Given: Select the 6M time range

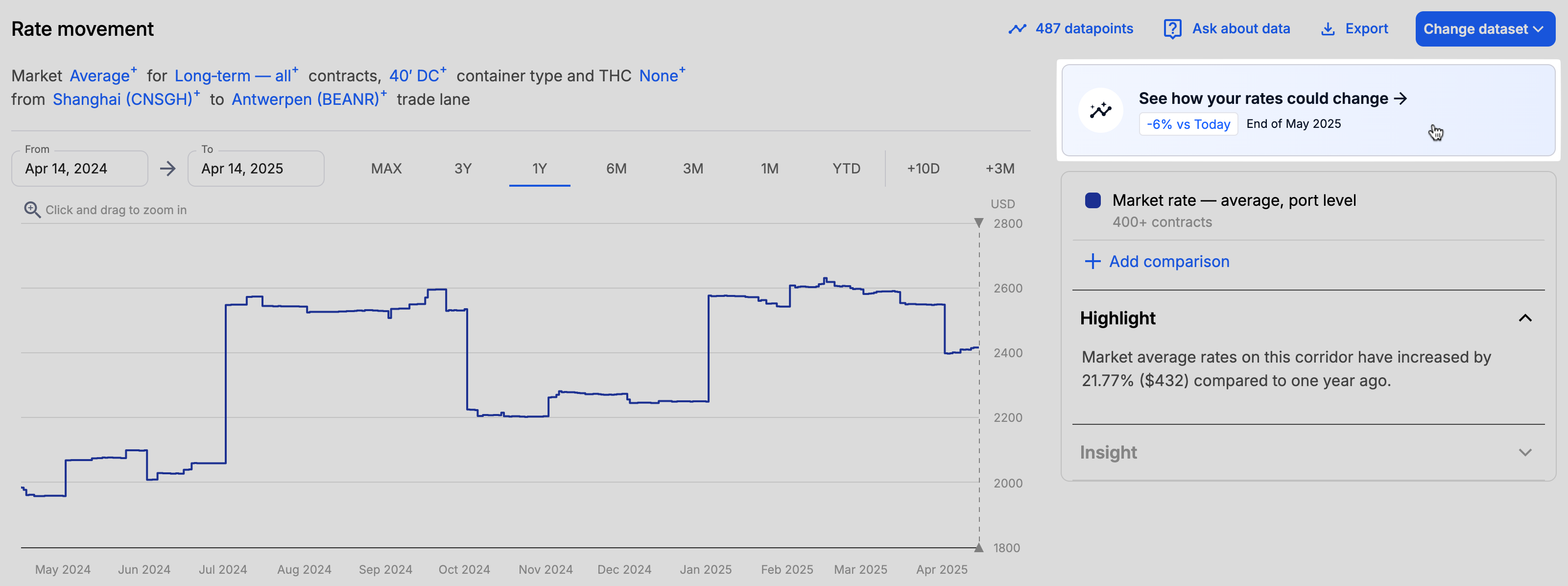Looking at the screenshot, I should (617, 169).
